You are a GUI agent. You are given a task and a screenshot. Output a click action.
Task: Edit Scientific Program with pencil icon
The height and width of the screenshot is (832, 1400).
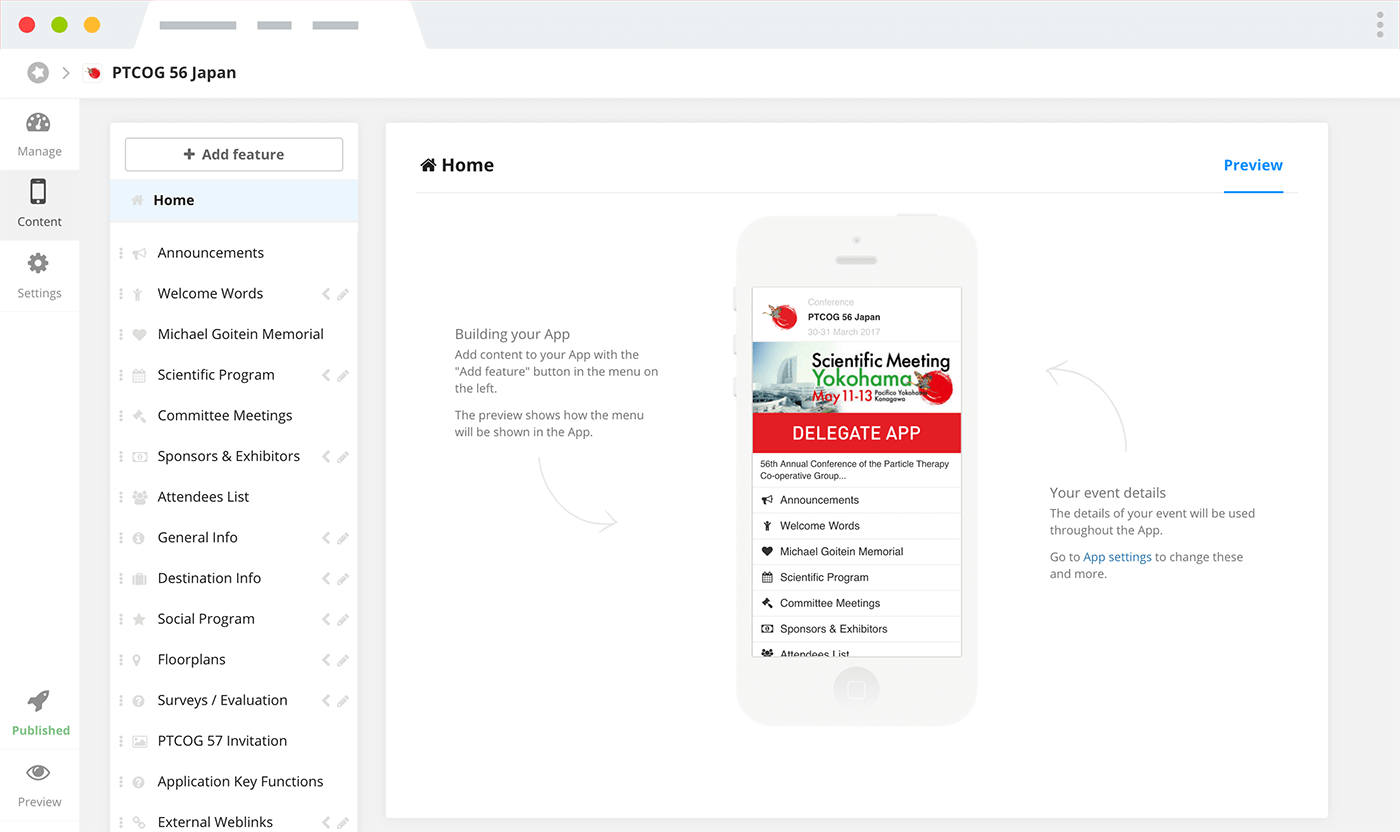tap(342, 375)
